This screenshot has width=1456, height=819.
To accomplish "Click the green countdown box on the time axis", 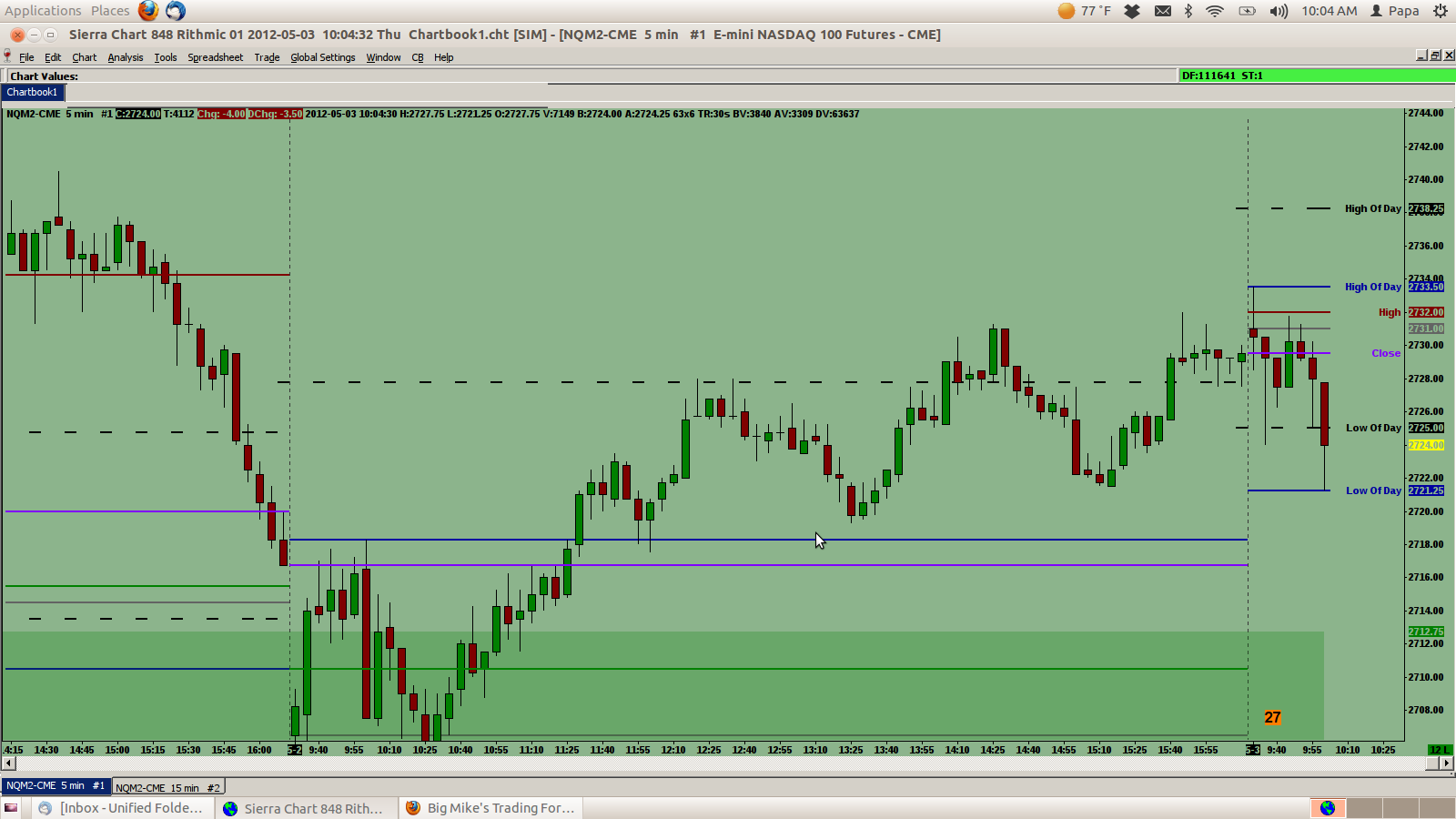I will point(1440,750).
